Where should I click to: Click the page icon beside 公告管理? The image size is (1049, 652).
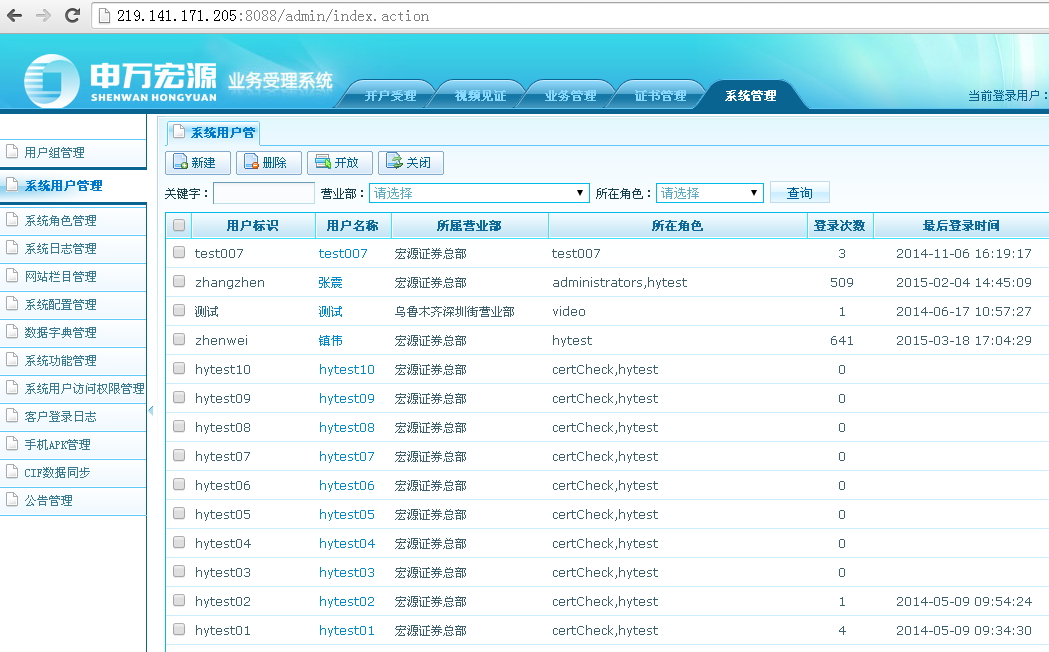coord(11,500)
